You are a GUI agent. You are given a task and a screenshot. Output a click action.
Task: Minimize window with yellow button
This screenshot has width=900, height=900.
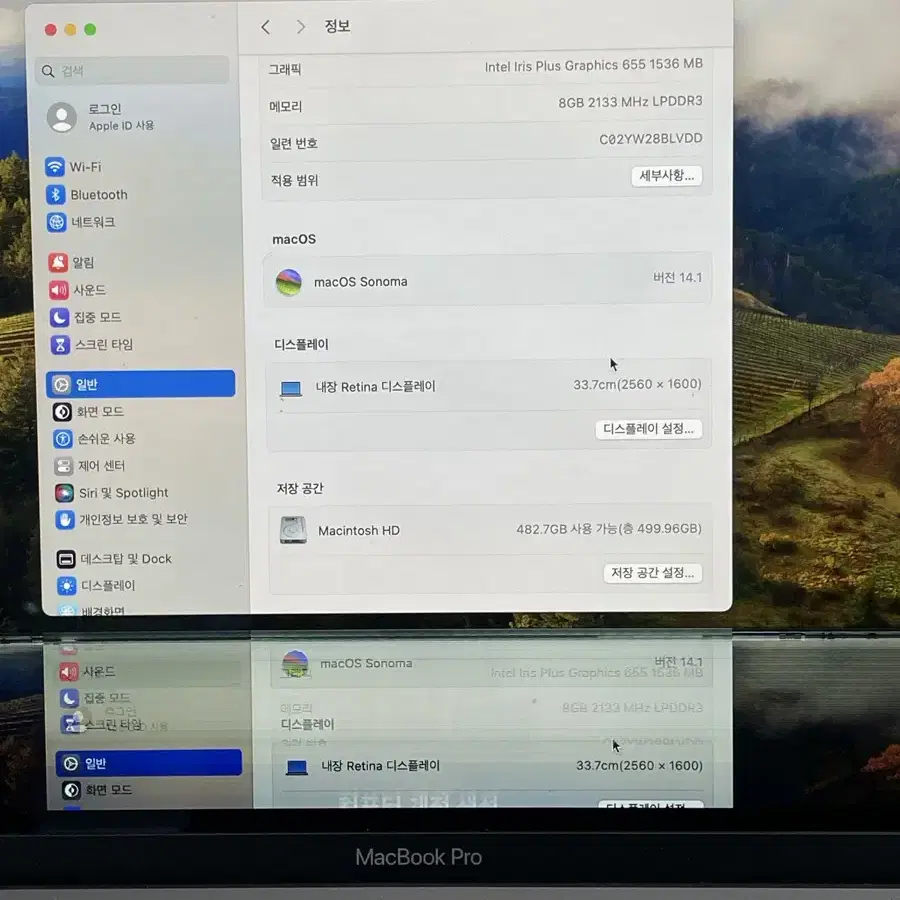pyautogui.click(x=71, y=30)
